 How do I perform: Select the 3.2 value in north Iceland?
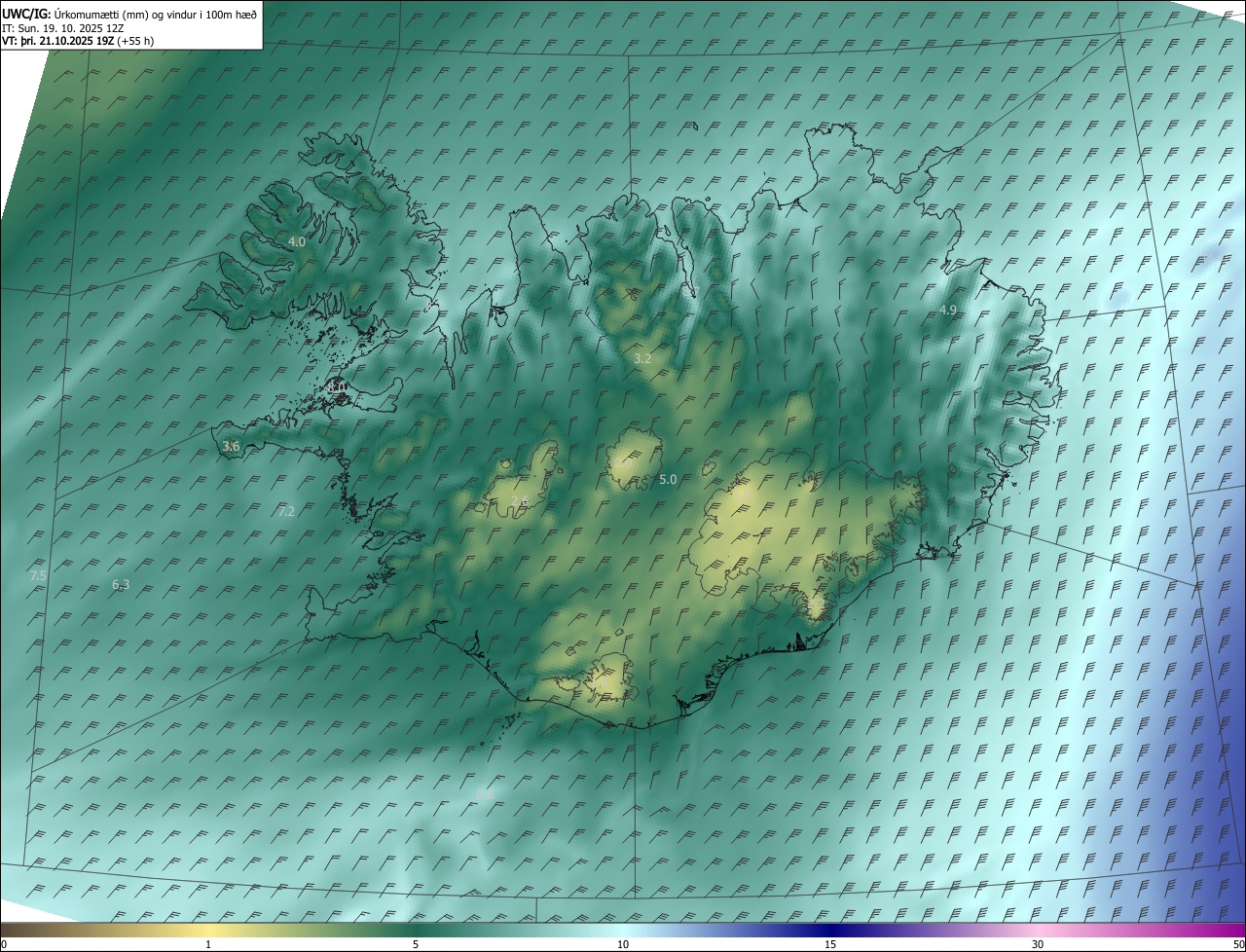(642, 358)
